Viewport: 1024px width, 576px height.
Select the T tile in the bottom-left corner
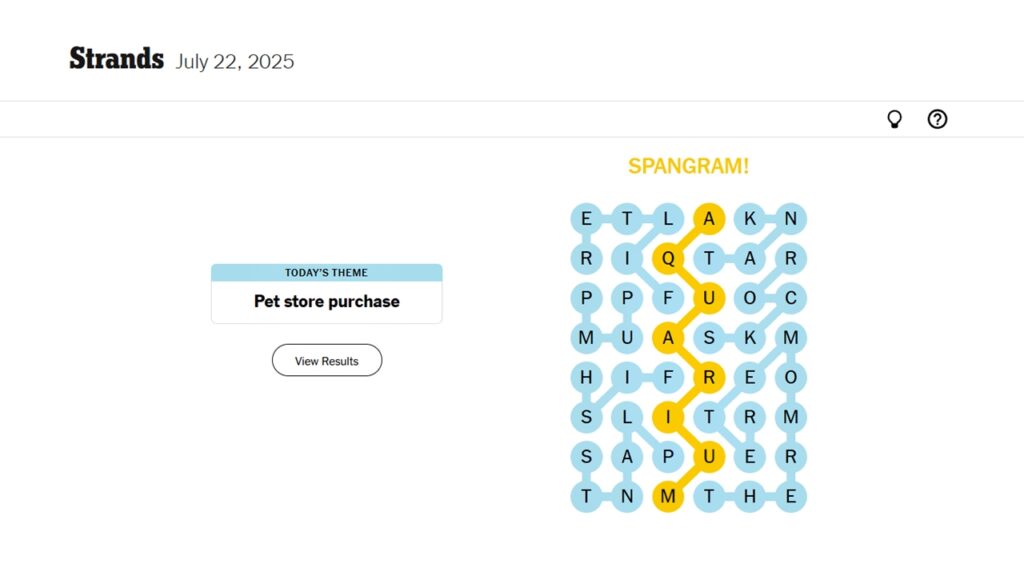[586, 496]
